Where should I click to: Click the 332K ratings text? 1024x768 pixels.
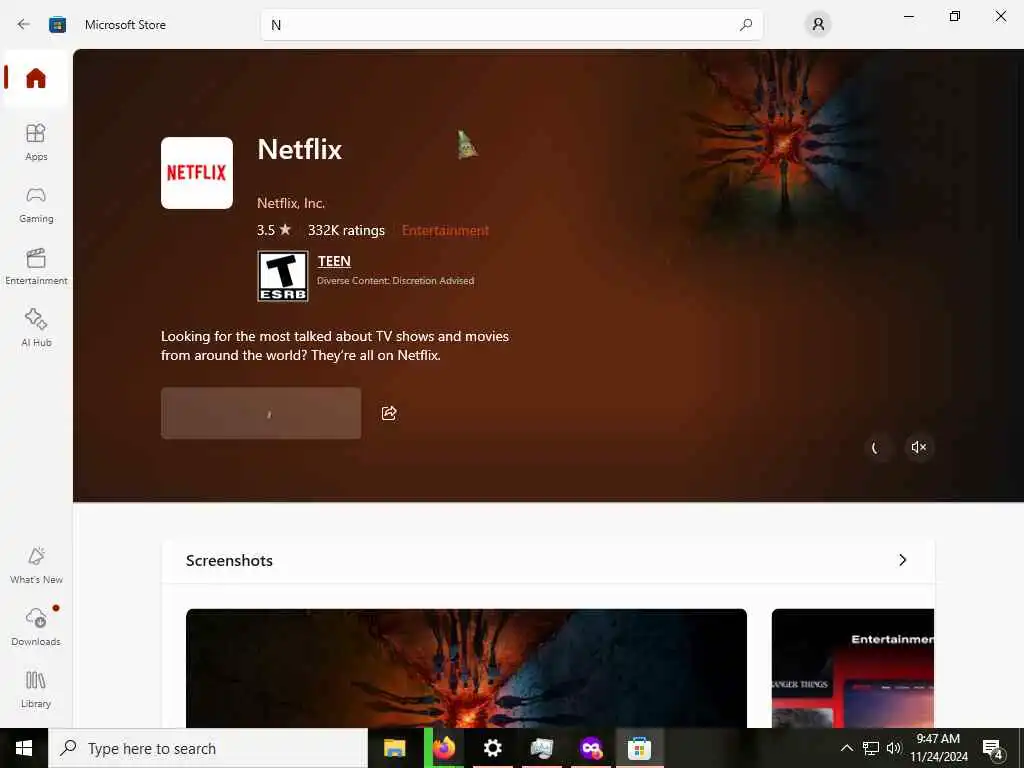(346, 231)
